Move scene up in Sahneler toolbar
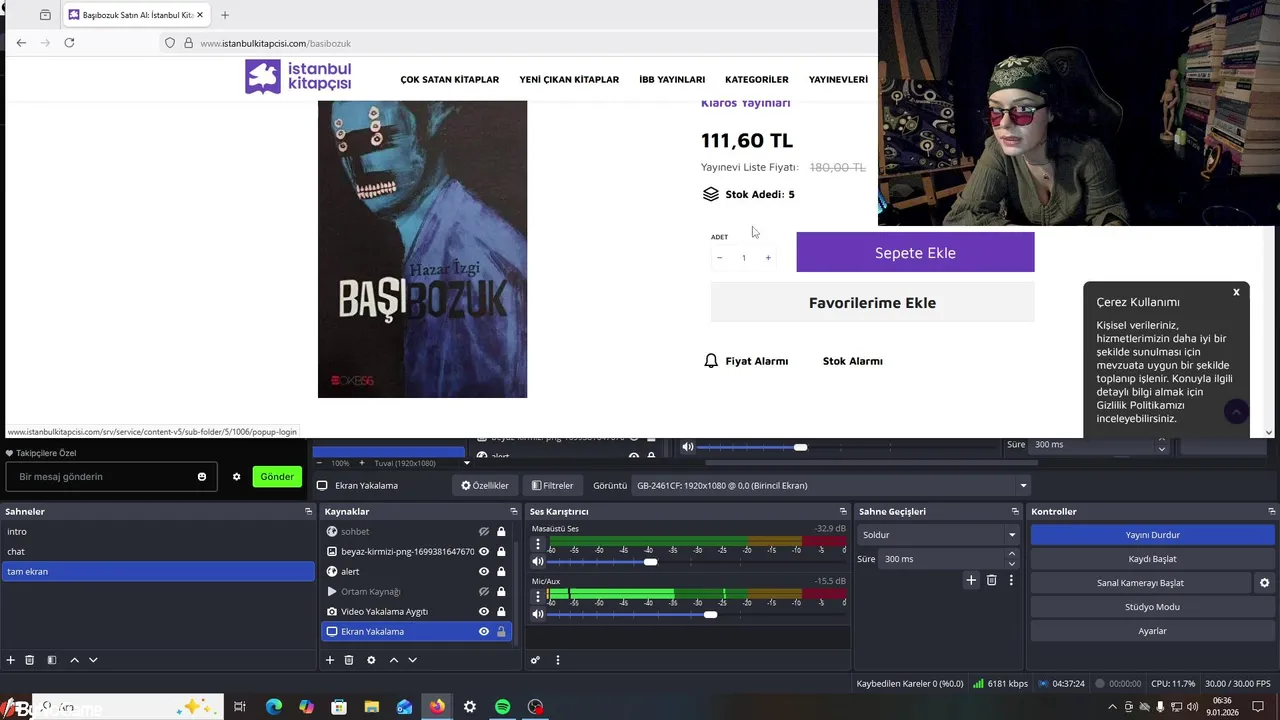1280x720 pixels. (74, 660)
